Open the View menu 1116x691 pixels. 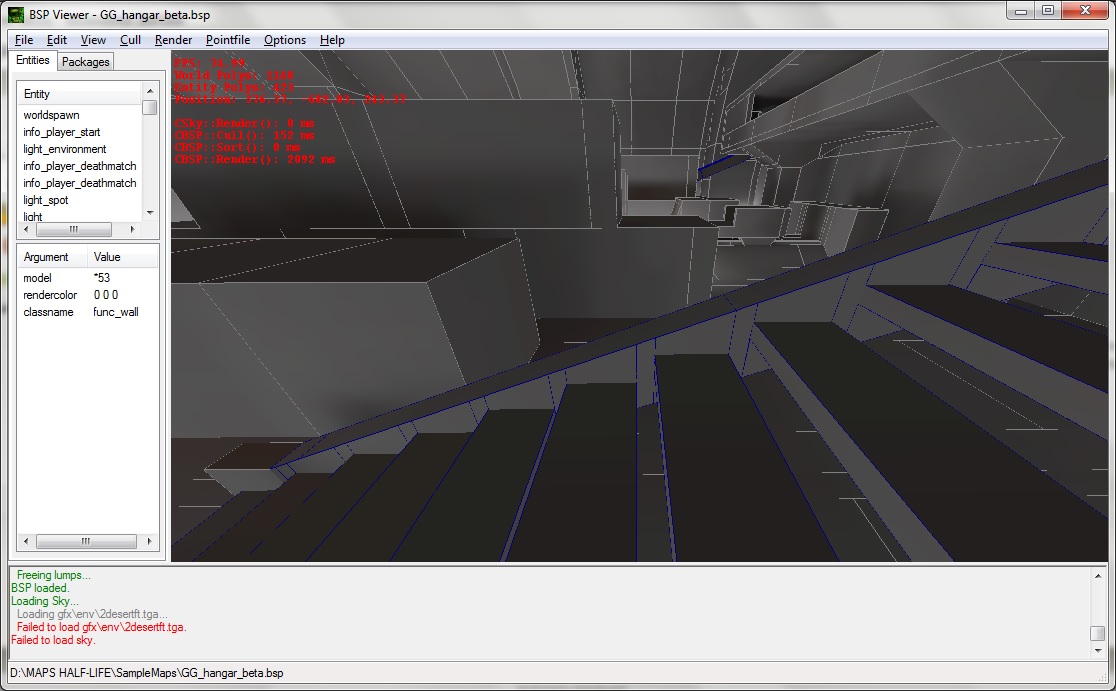point(93,40)
